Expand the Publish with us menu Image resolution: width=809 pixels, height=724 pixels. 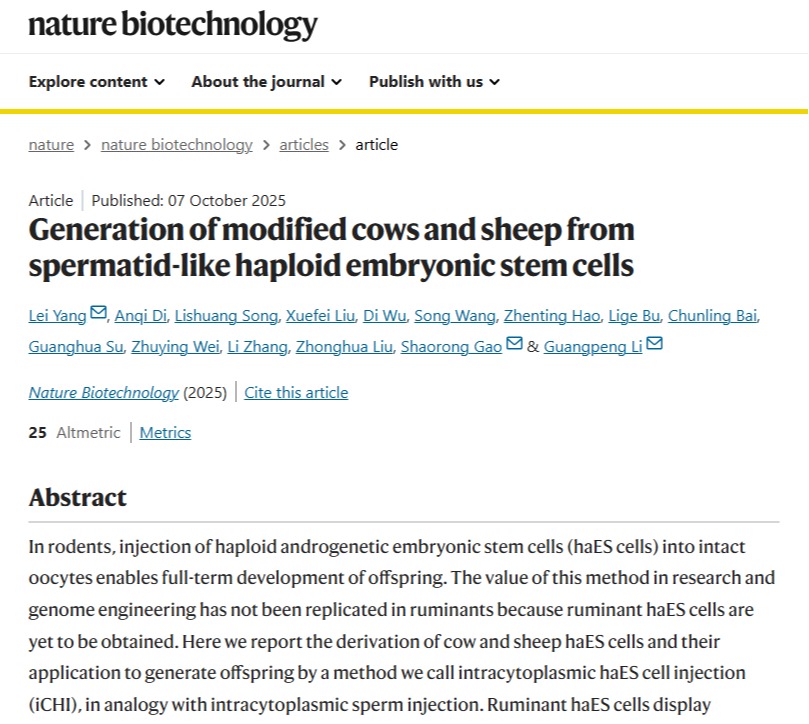pyautogui.click(x=434, y=82)
